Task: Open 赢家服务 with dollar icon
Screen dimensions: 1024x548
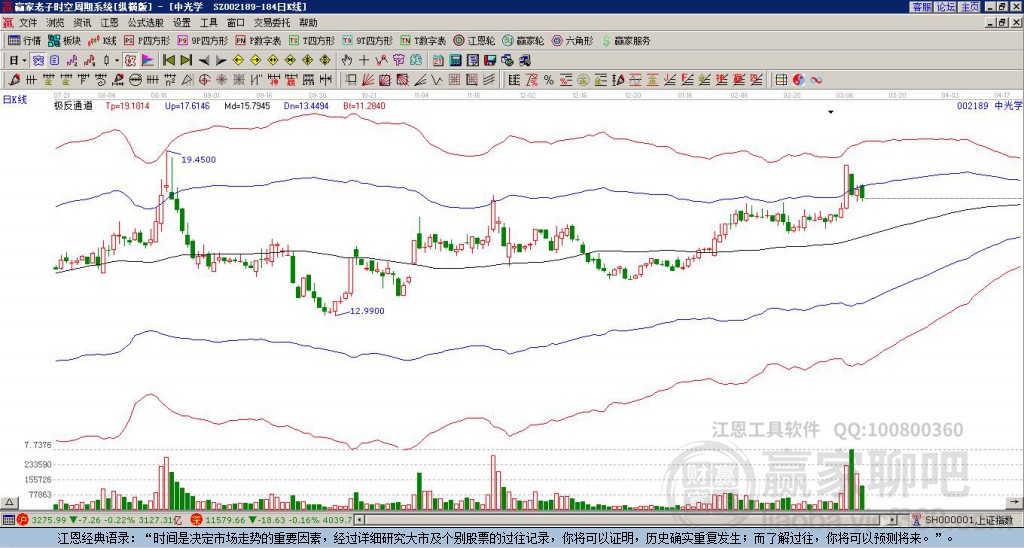Action: [626, 40]
